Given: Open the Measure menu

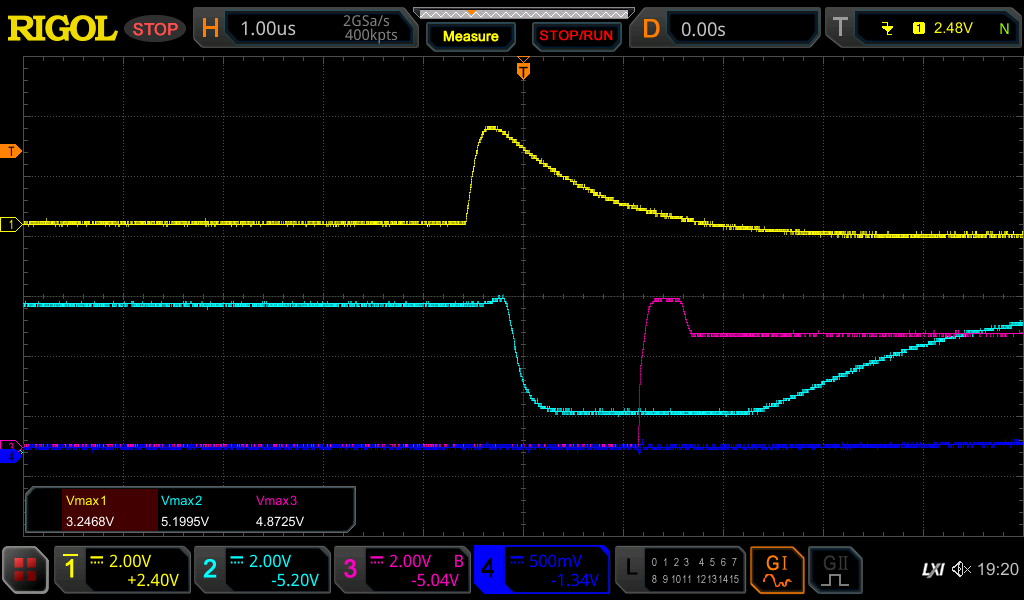Looking at the screenshot, I should click(470, 37).
